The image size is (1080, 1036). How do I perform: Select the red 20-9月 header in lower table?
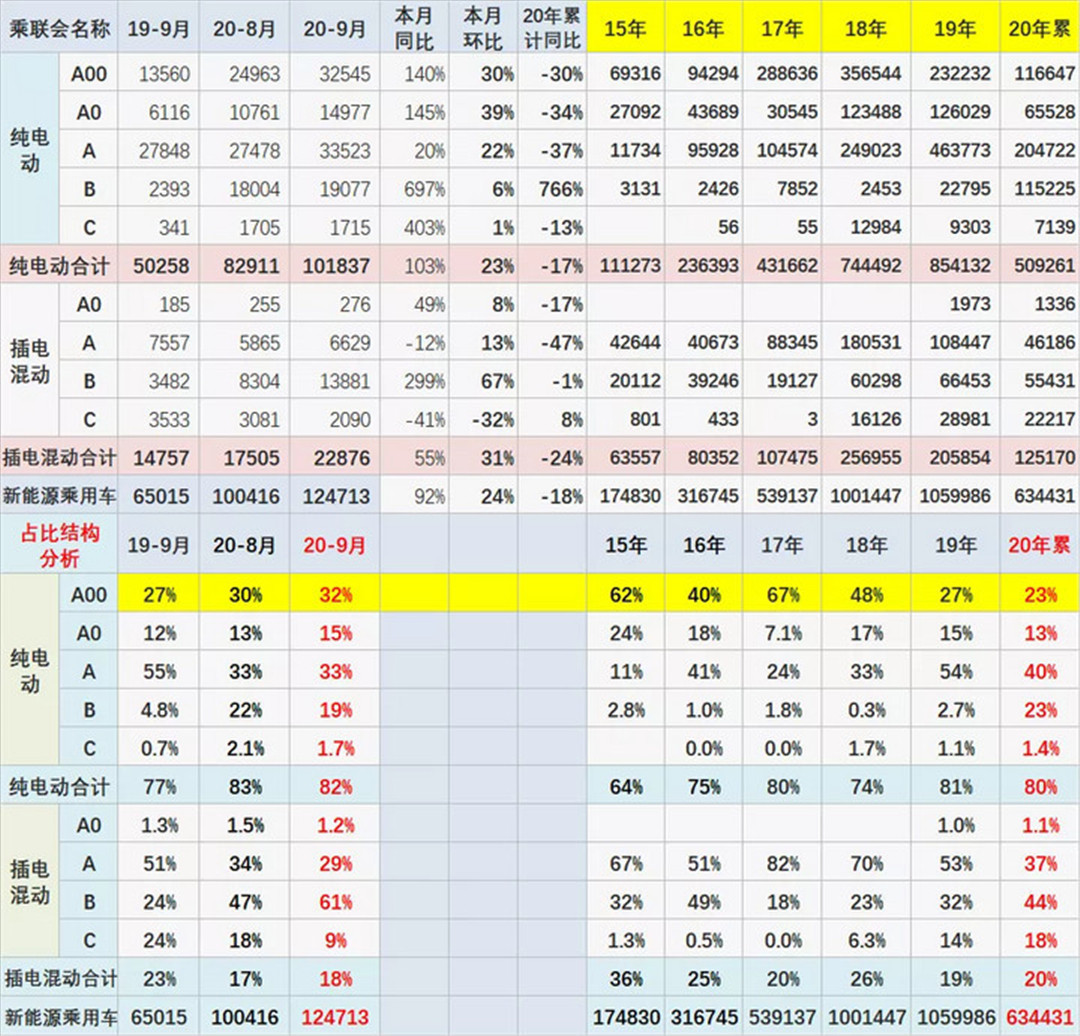336,545
